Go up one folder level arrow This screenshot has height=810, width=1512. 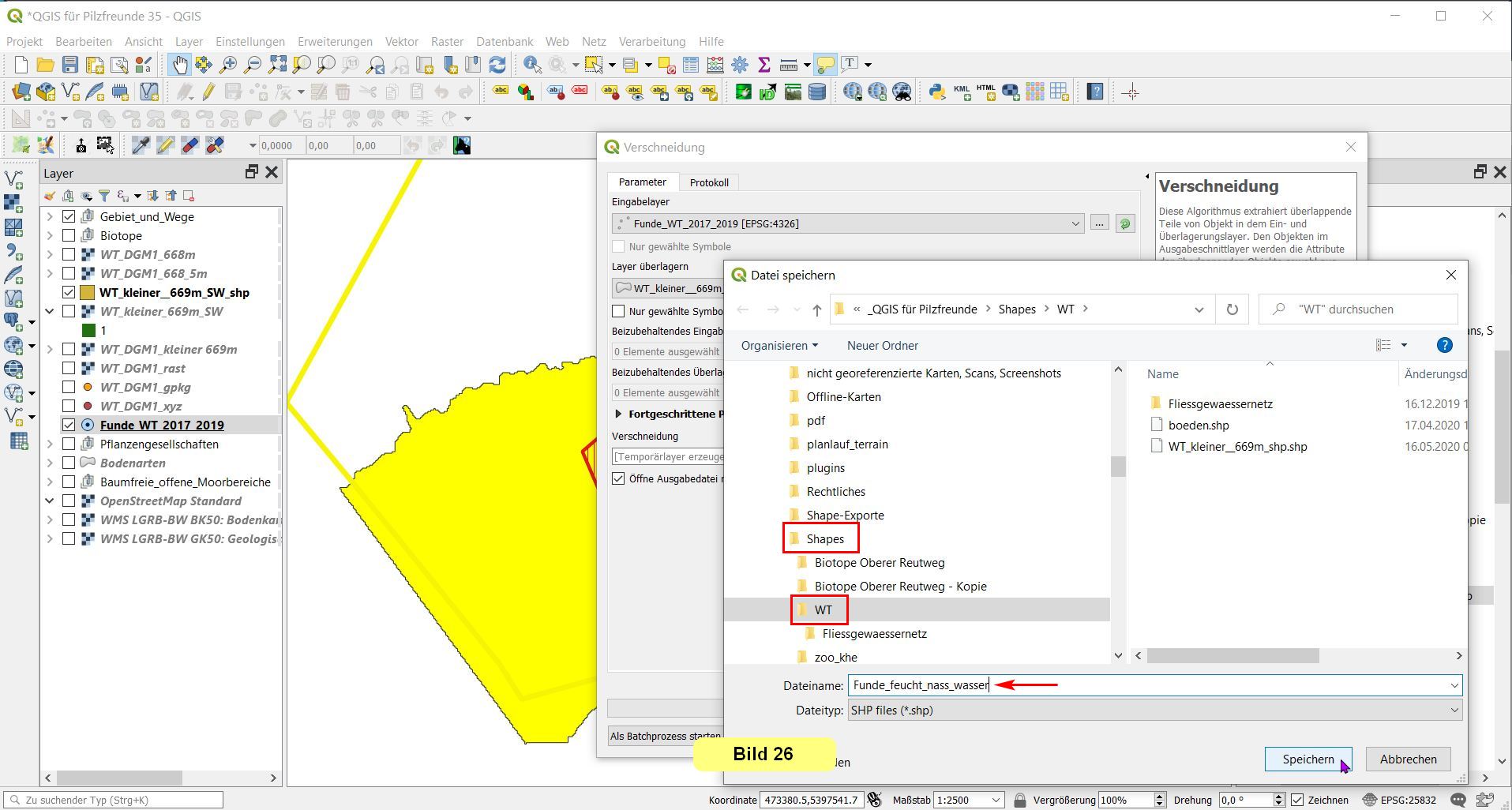(816, 309)
